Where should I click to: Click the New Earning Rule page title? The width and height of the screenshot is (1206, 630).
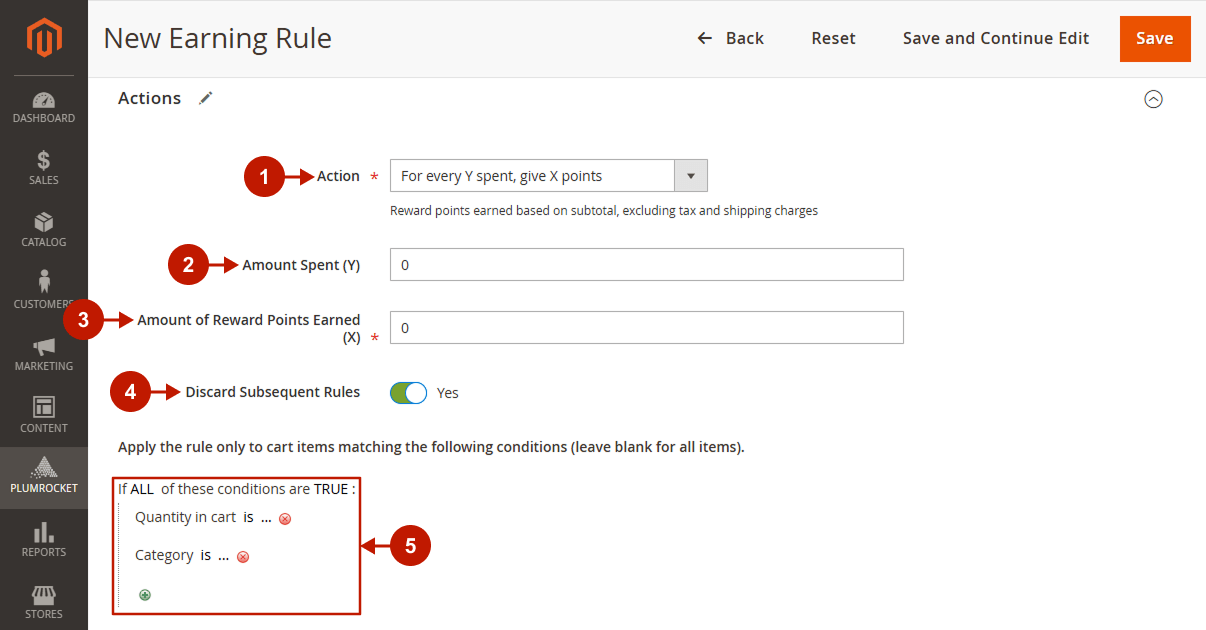218,38
